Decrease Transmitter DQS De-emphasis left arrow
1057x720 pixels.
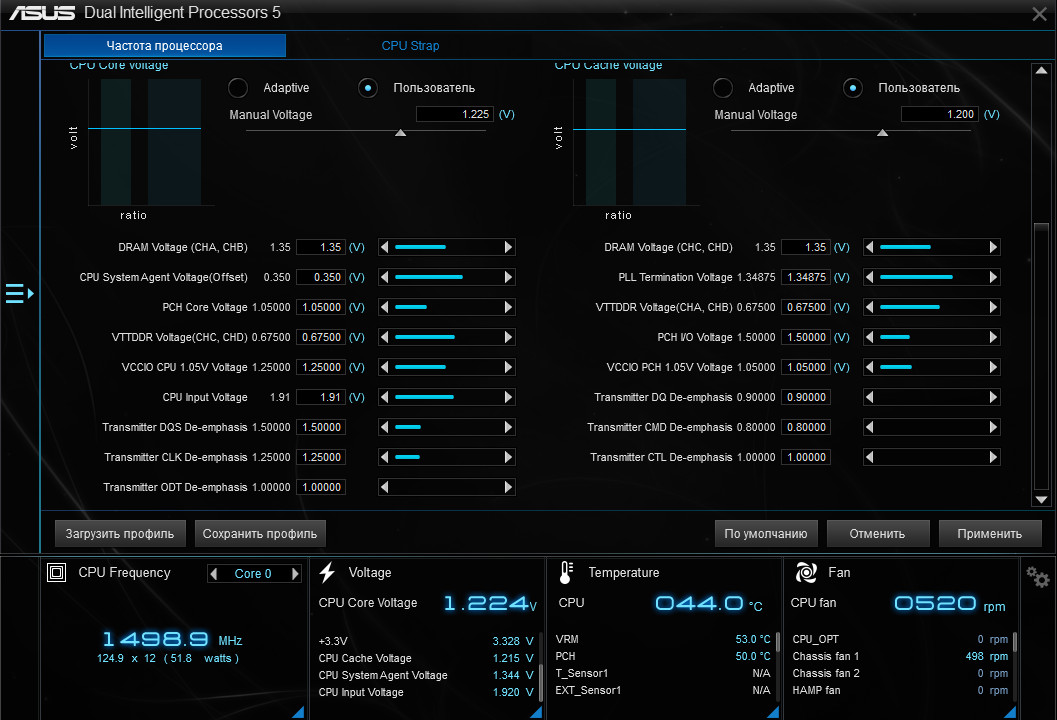pos(384,427)
